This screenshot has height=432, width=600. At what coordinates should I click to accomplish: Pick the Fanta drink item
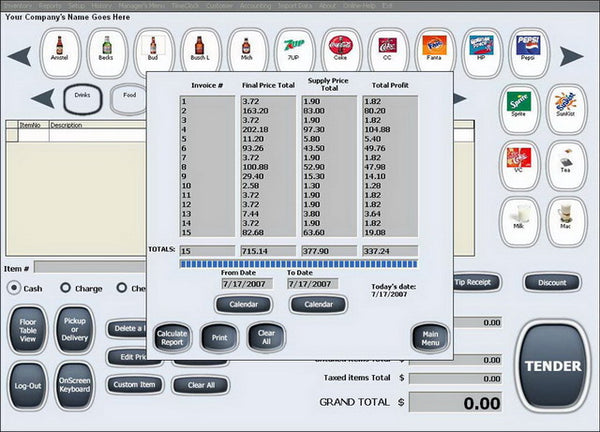coord(433,48)
